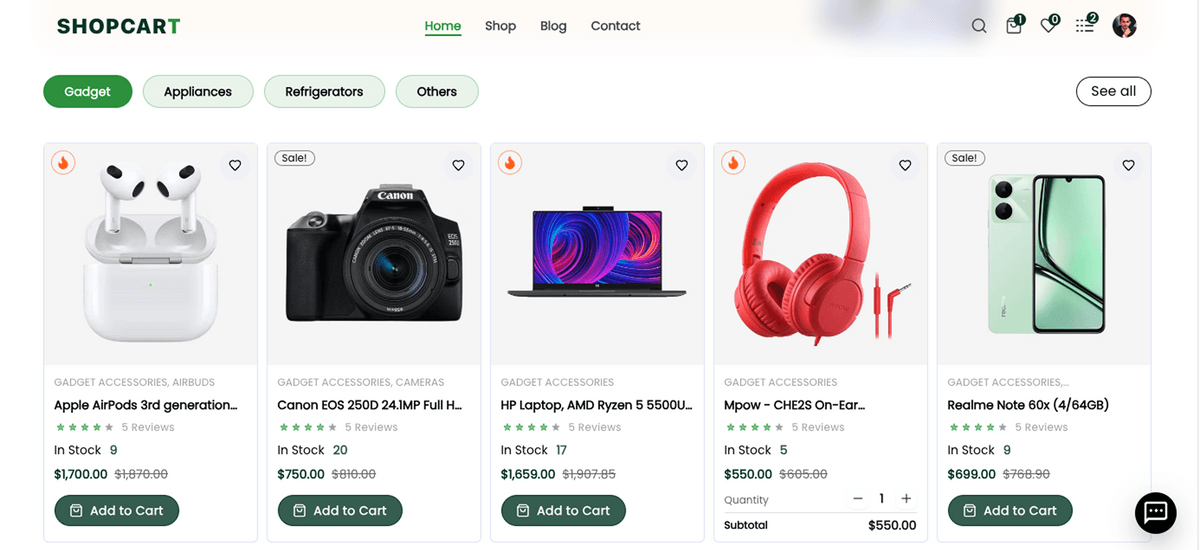Increase Mpow headphones quantity
Viewport: 1200px width, 550px height.
coord(906,498)
